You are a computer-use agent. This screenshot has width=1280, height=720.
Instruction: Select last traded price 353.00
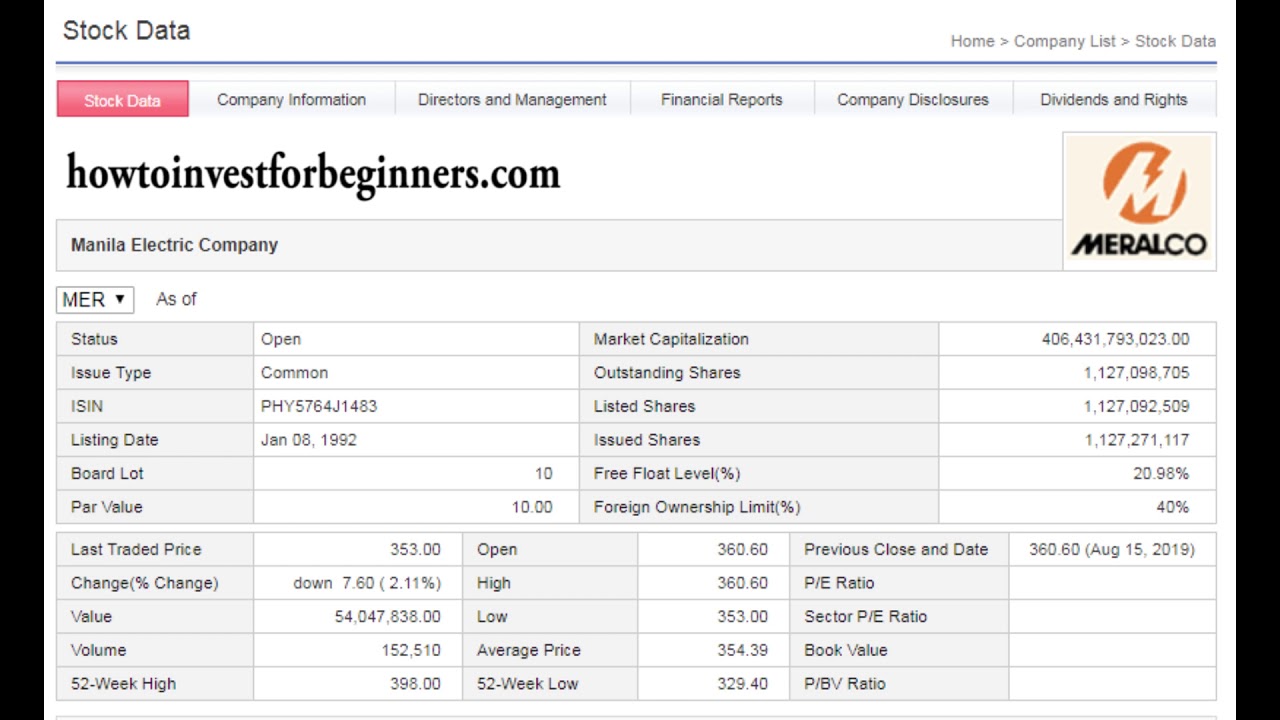tap(415, 549)
